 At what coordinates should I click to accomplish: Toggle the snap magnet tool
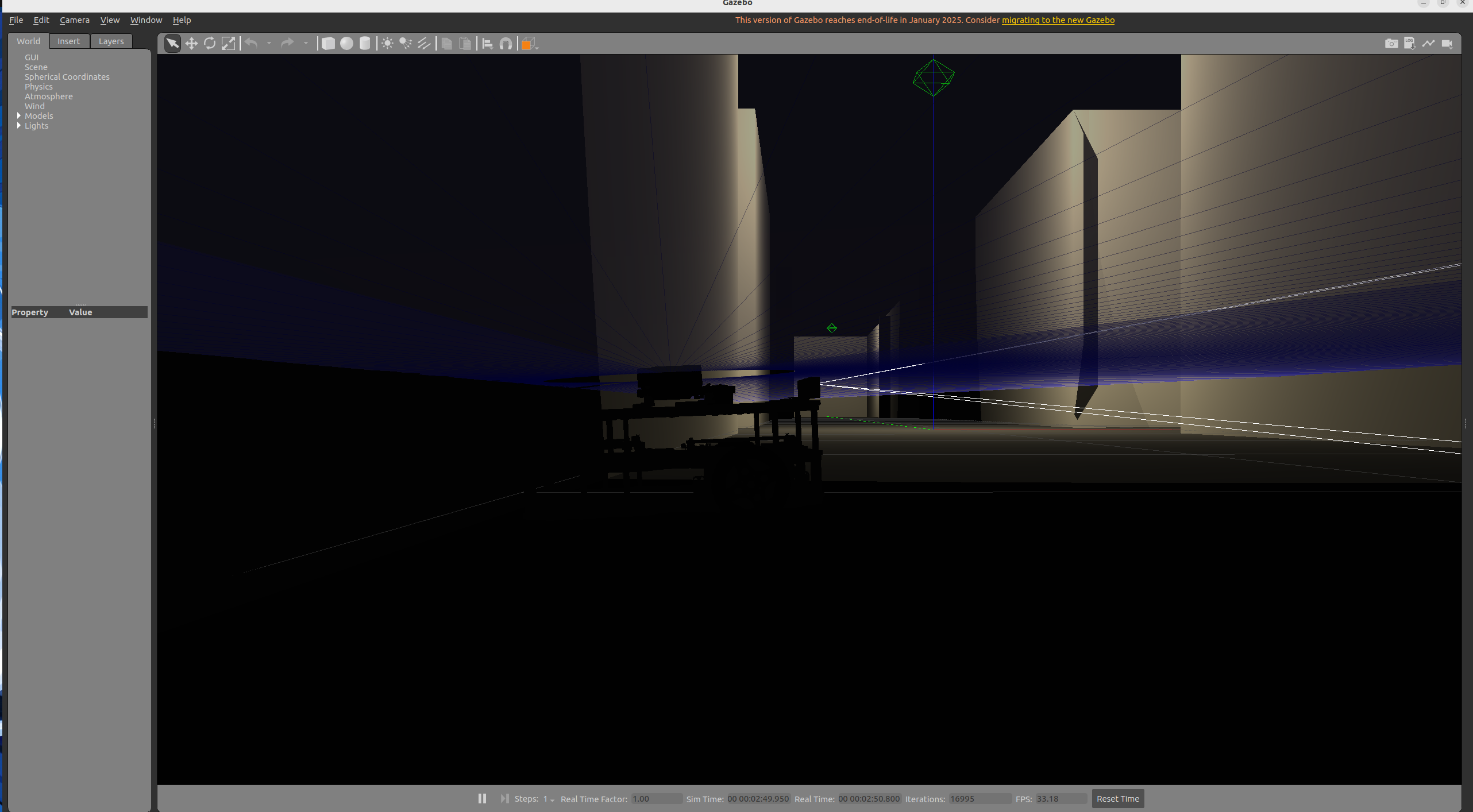[506, 44]
